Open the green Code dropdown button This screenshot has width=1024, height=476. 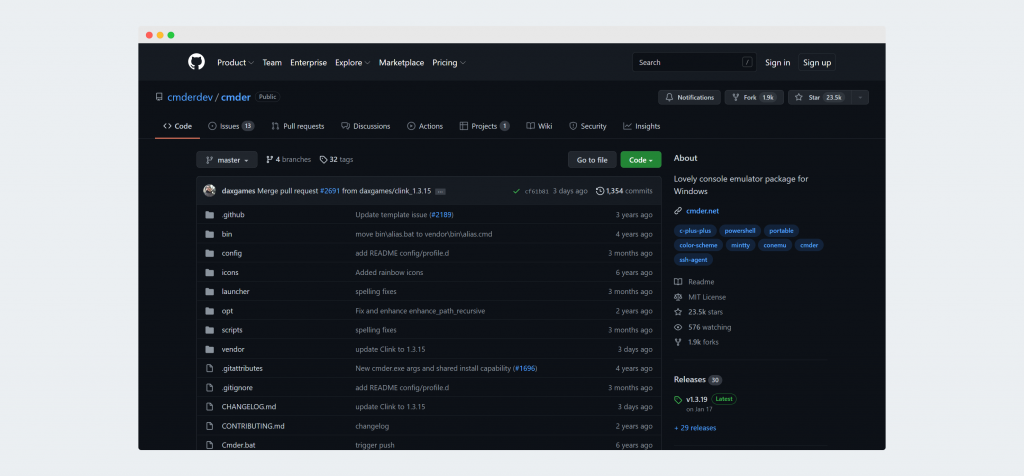coord(641,160)
